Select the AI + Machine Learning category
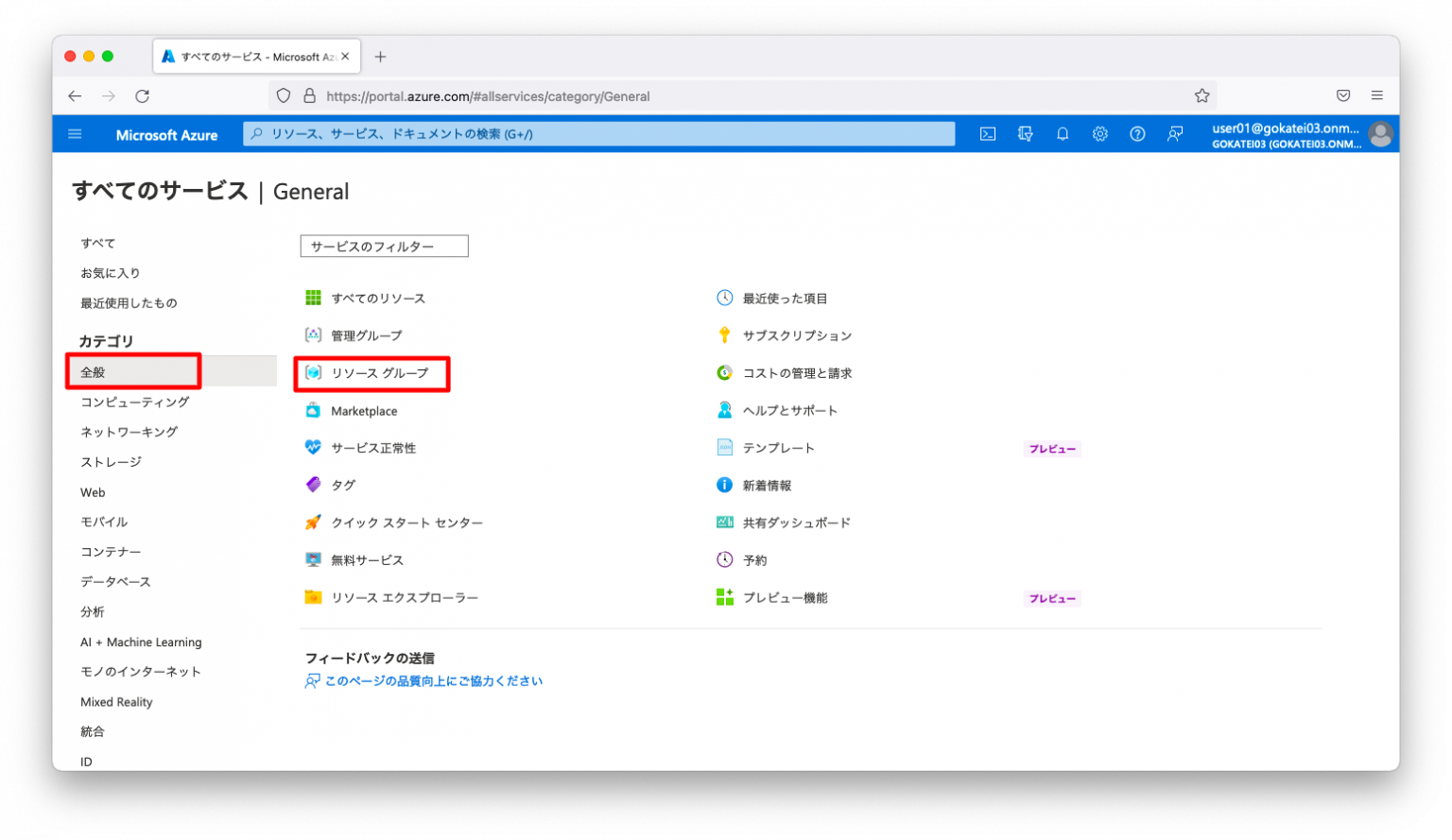The height and width of the screenshot is (840, 1452). 141,643
